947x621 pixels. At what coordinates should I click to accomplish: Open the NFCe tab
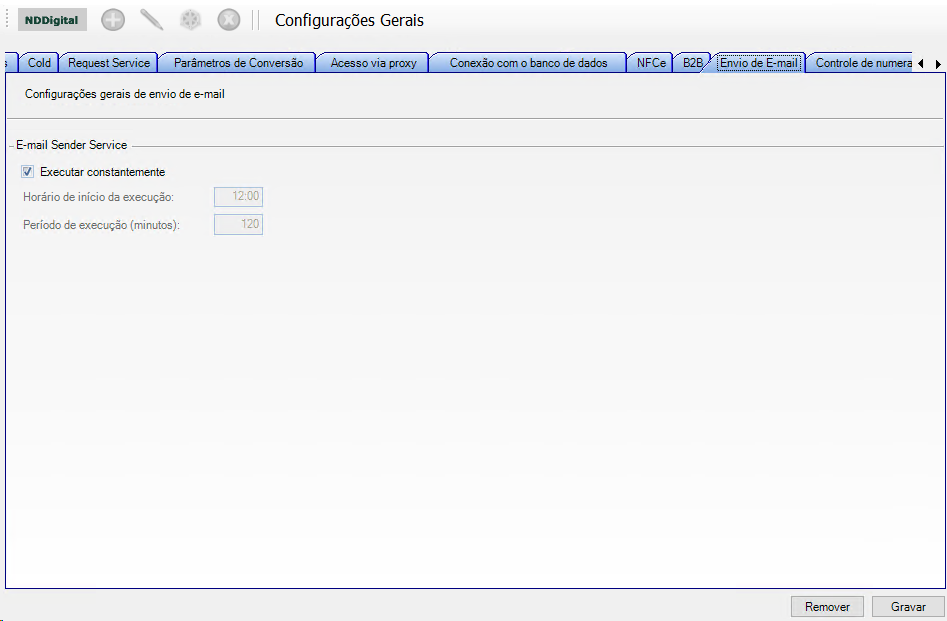(651, 63)
